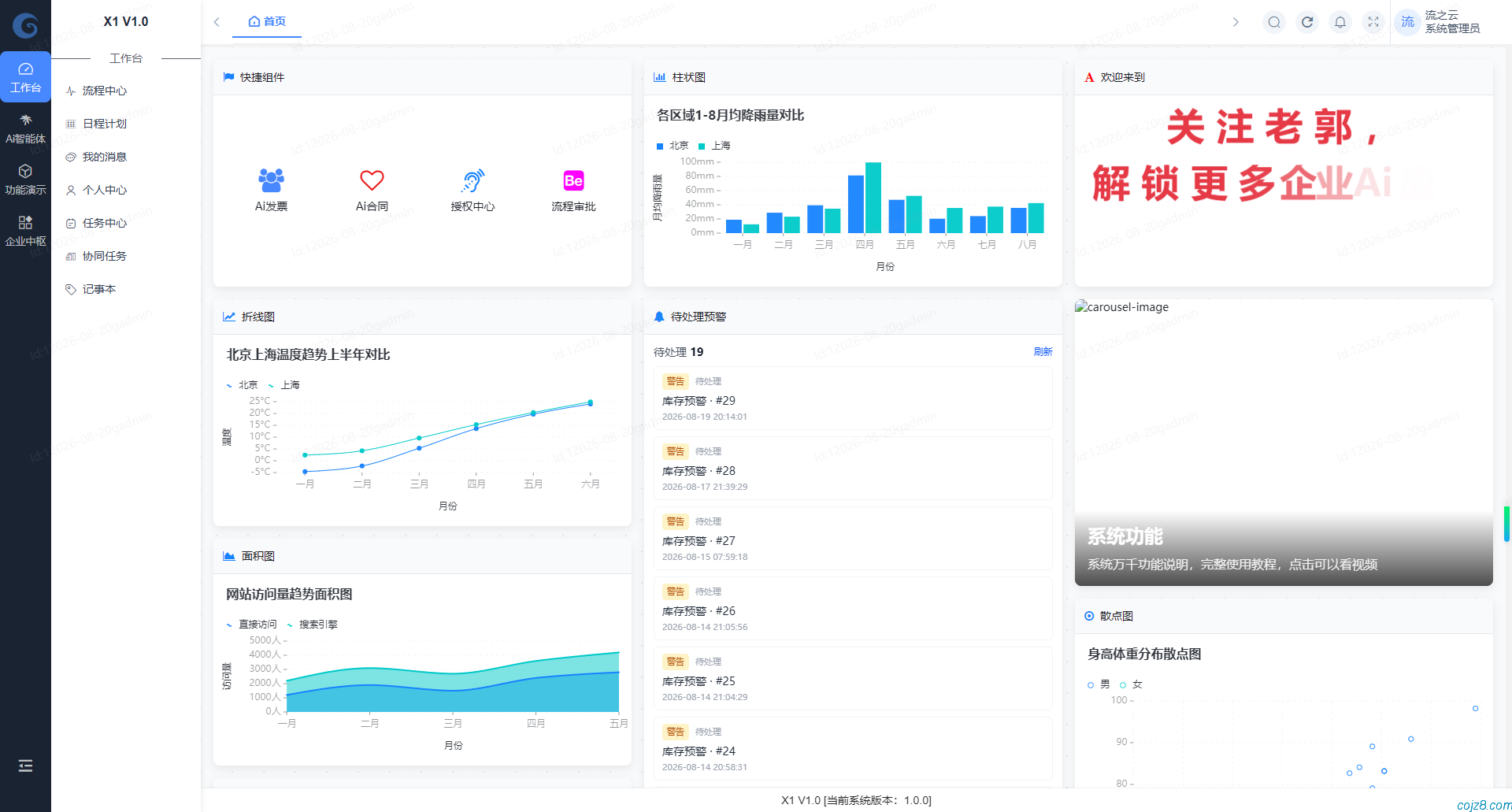Click the version text X1 V1.0 in footer

856,800
